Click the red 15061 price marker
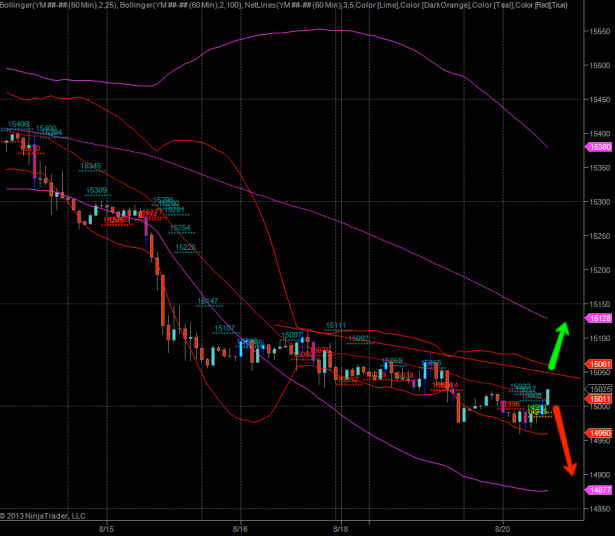 (x=600, y=364)
